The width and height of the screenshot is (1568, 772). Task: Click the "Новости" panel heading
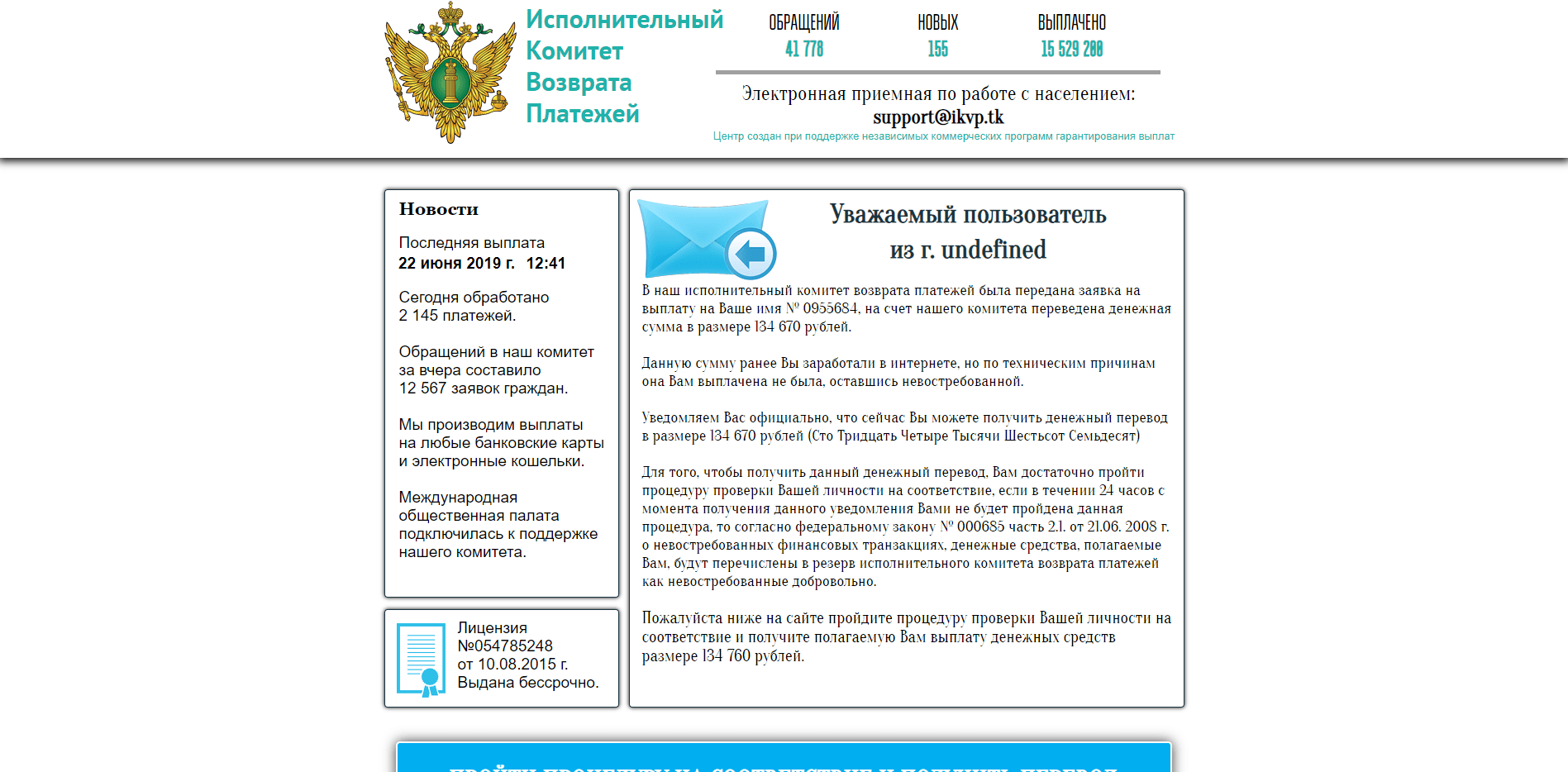(438, 209)
